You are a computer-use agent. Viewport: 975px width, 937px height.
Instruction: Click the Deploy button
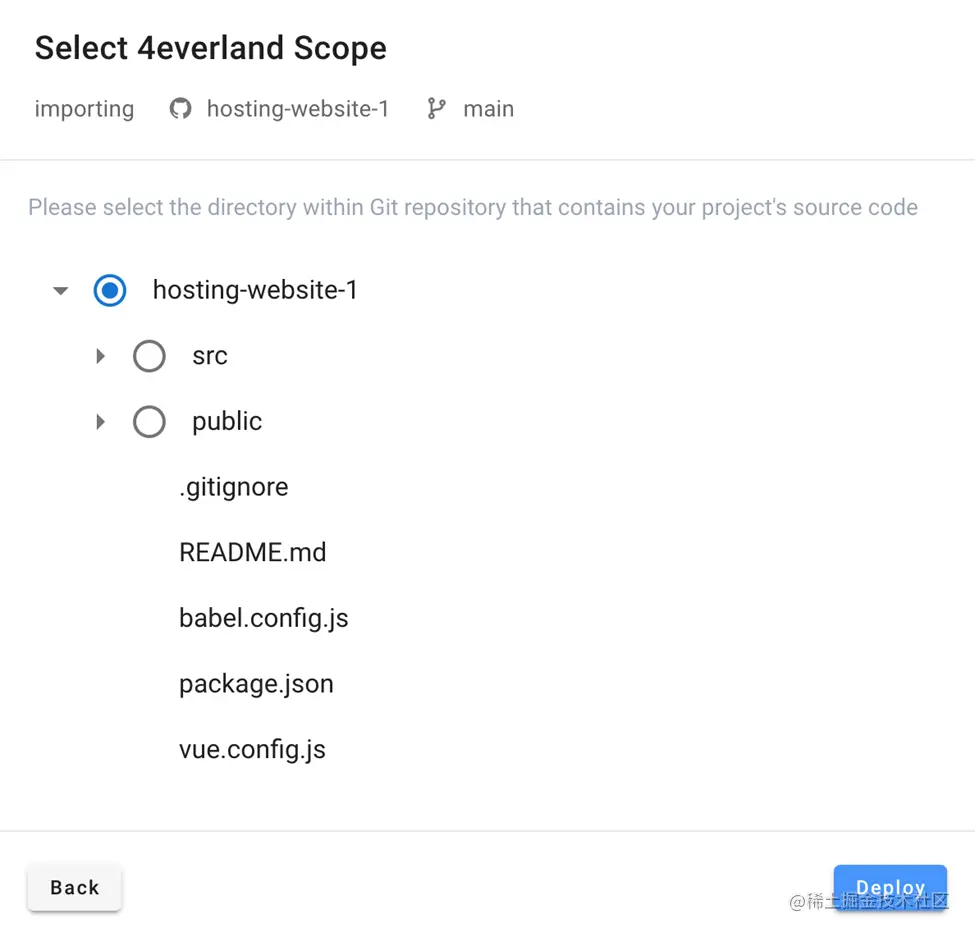point(889,888)
